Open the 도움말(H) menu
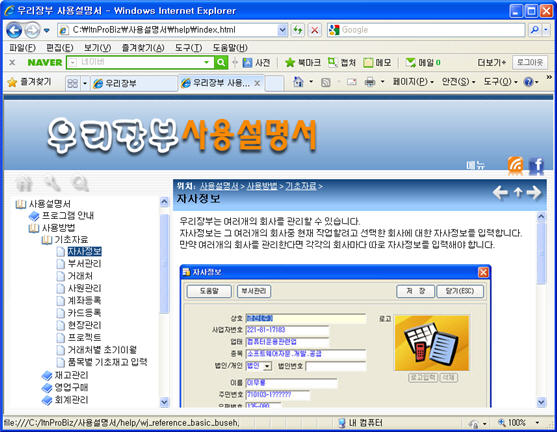Viewport: 557px width, 432px height. pyautogui.click(x=230, y=48)
